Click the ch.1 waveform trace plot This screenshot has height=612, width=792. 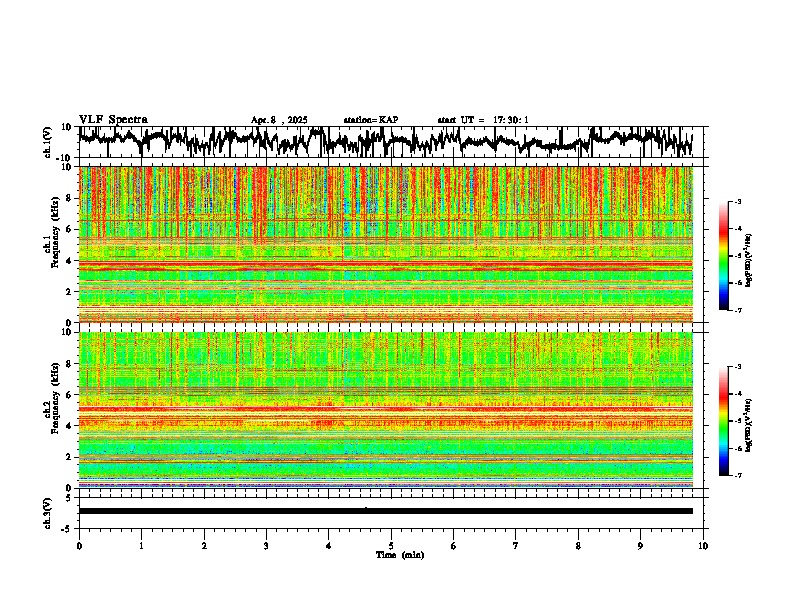coord(385,142)
